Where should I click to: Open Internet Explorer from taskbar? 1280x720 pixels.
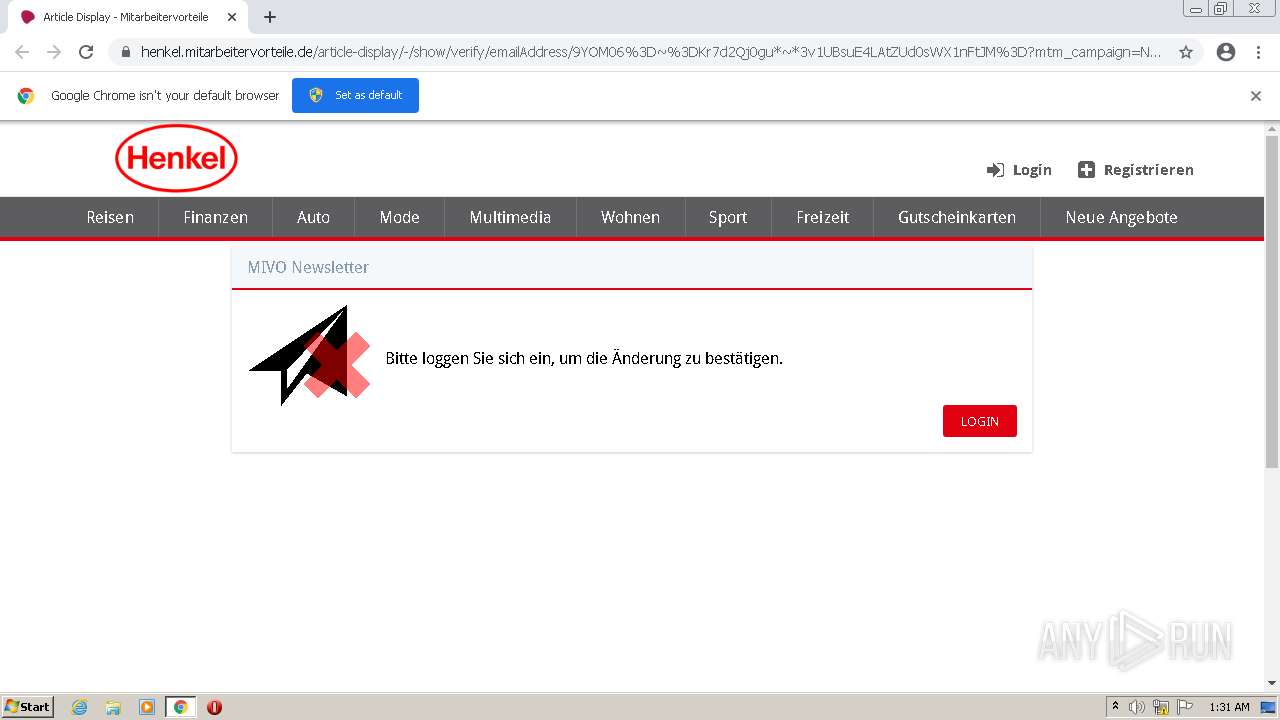(x=80, y=707)
